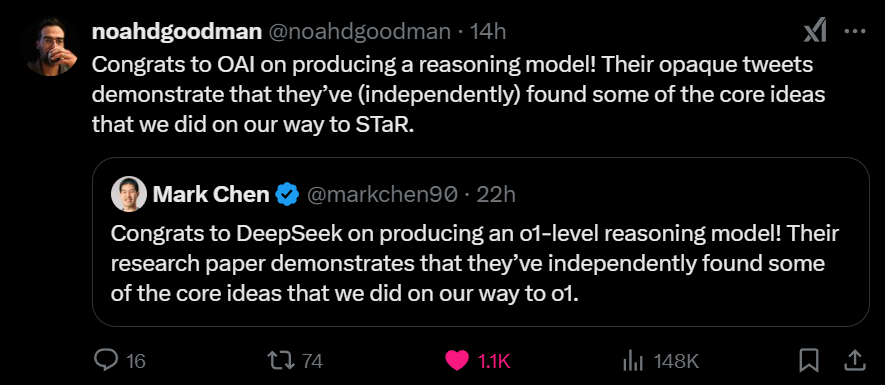This screenshot has height=385, width=885.
Task: Open the @markchen90 handle link
Action: click(x=381, y=195)
